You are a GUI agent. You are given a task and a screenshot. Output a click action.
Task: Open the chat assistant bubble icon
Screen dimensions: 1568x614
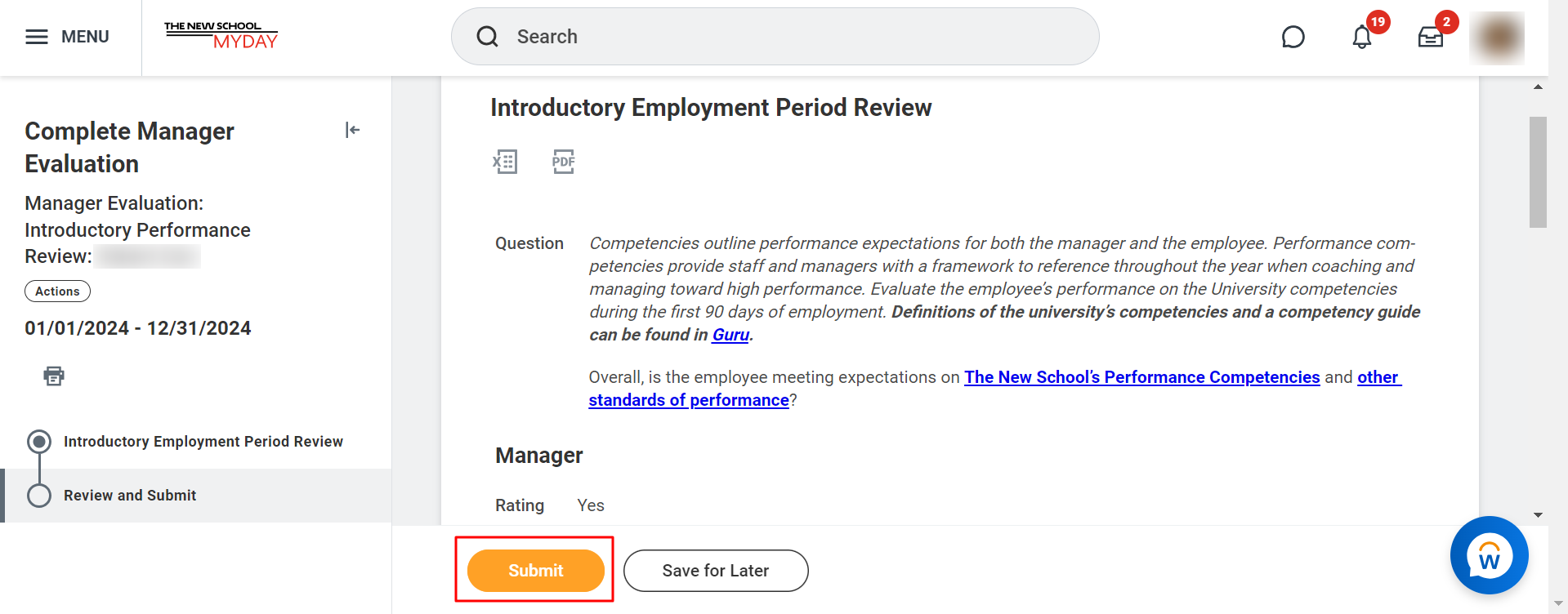(x=1293, y=37)
